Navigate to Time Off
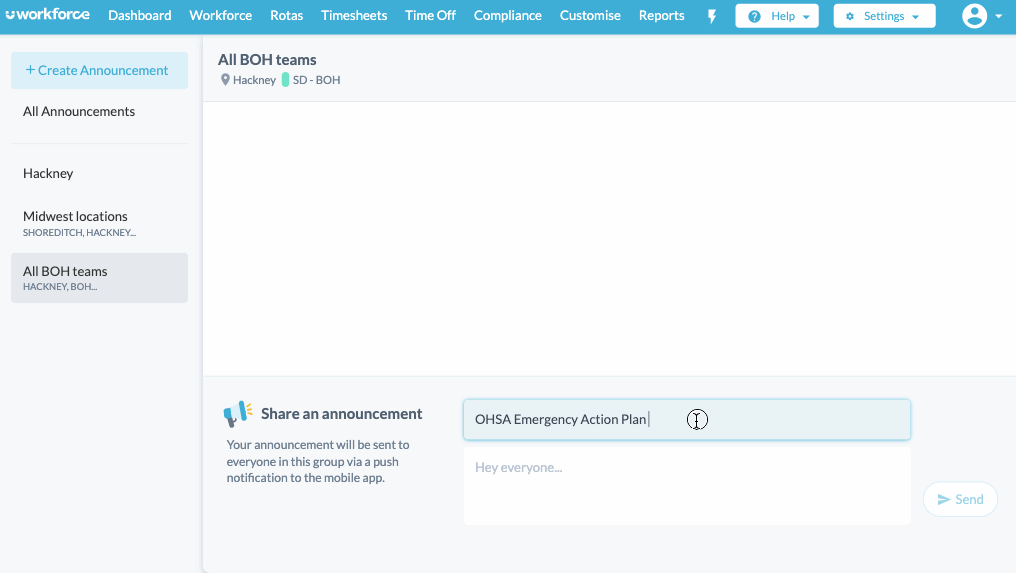This screenshot has height=573, width=1016. 430,16
